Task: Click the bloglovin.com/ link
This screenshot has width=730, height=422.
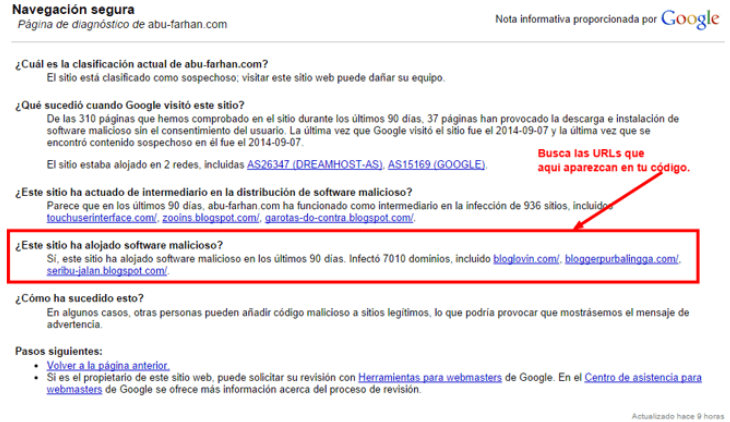Action: point(526,259)
